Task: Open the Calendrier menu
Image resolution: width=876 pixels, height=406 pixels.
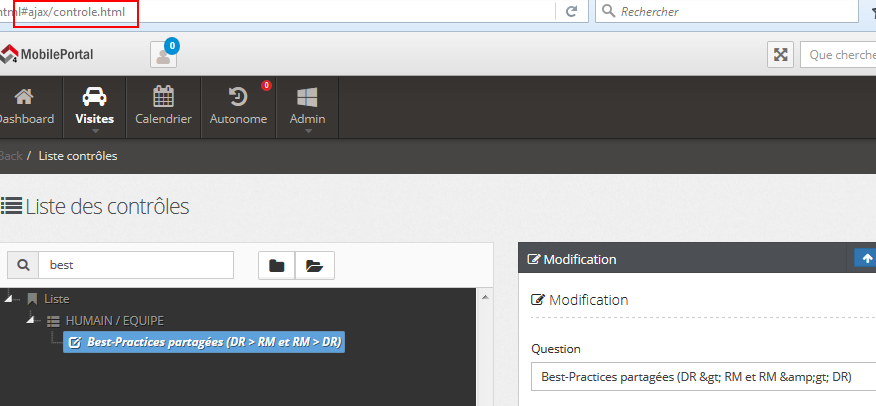Action: coord(163,107)
